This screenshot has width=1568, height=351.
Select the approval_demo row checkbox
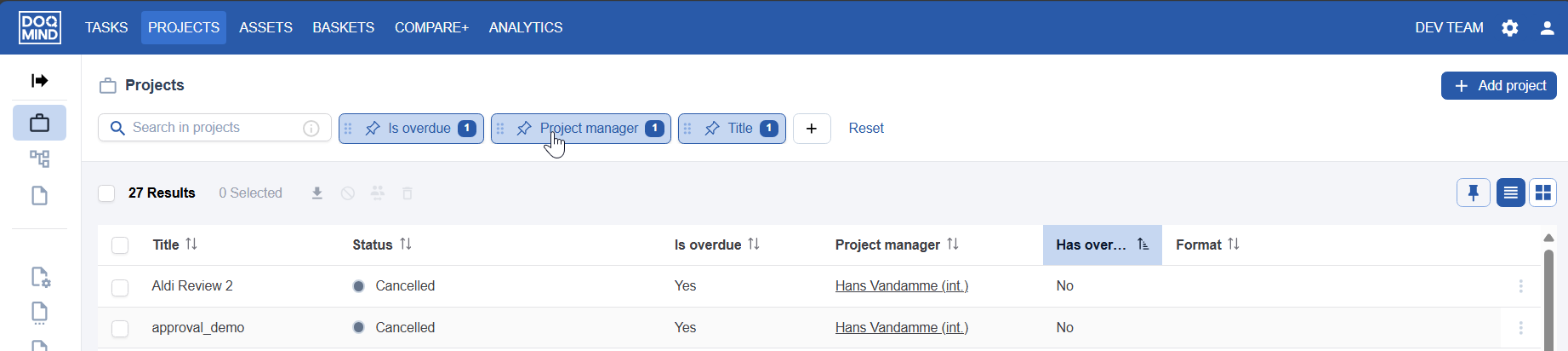pos(120,329)
